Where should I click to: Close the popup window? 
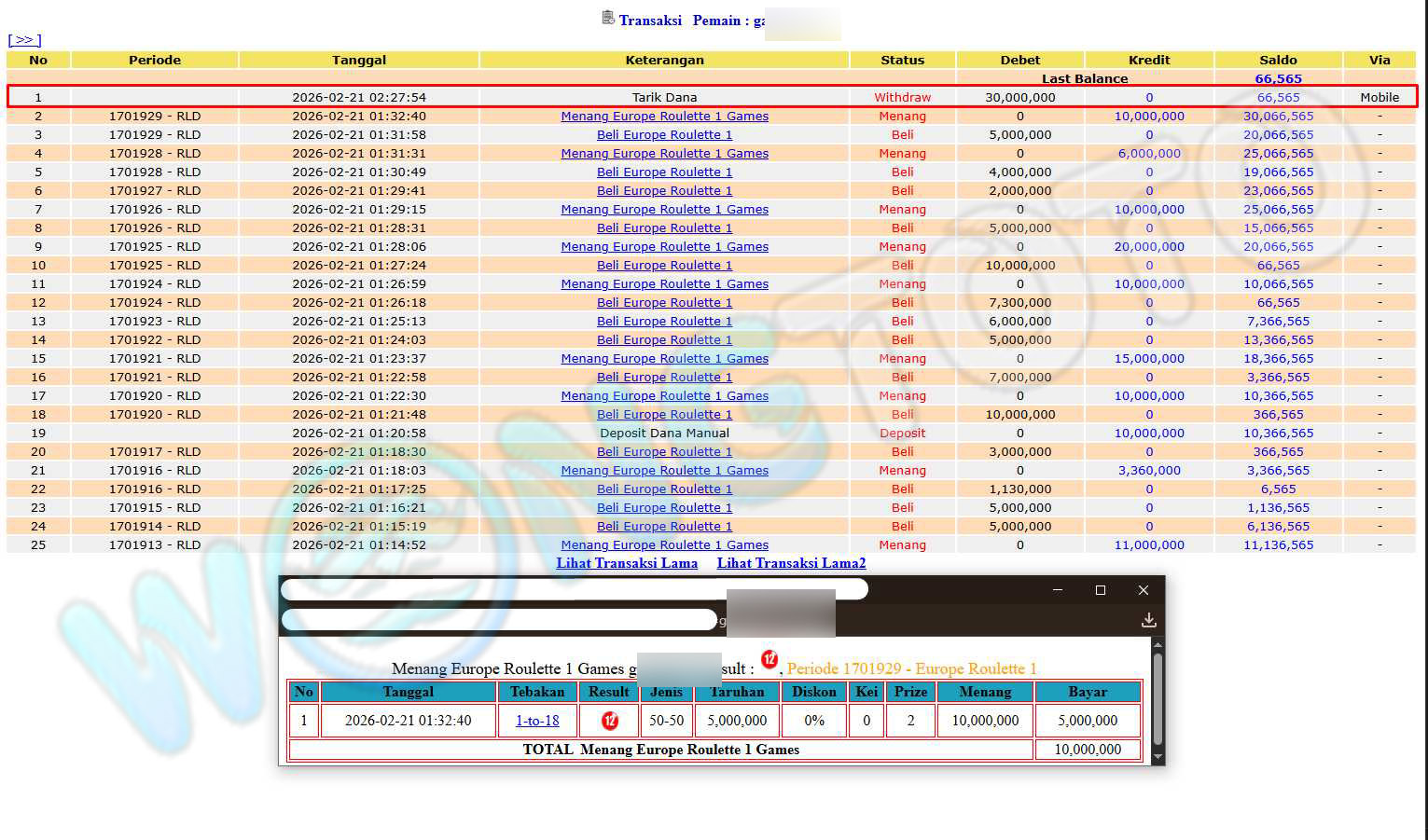coord(1144,590)
